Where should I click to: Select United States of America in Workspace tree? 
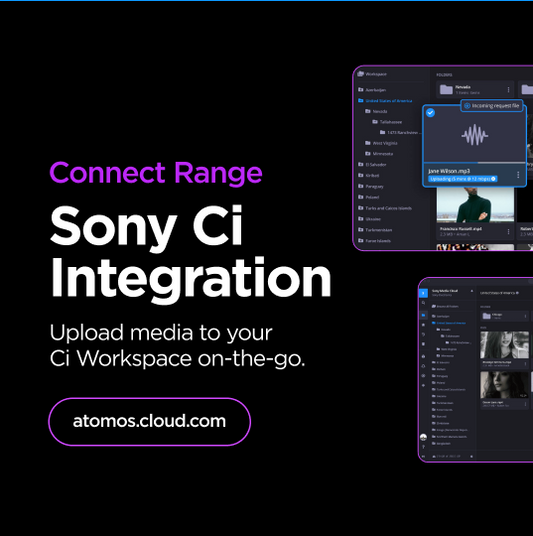pyautogui.click(x=385, y=100)
